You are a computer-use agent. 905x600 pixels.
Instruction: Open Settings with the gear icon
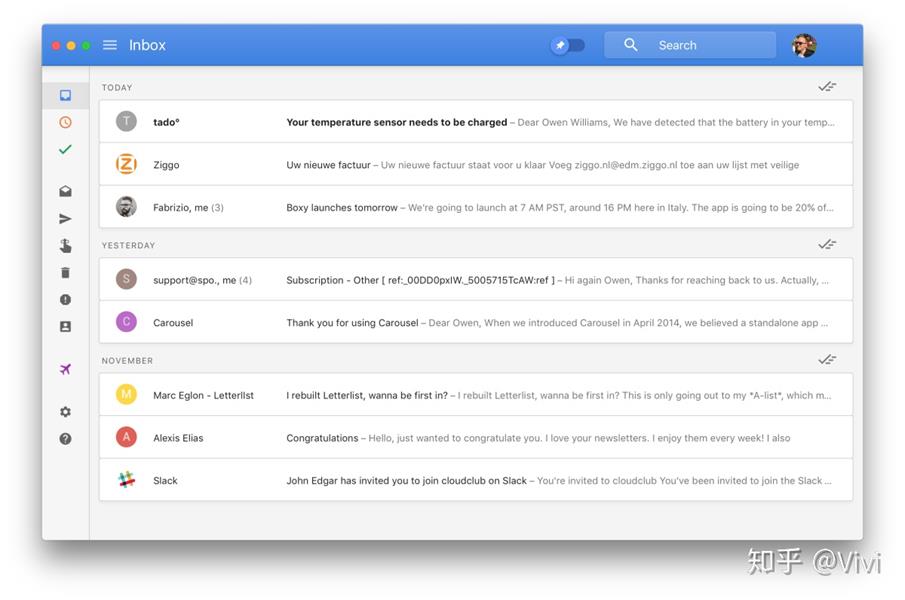tap(65, 411)
